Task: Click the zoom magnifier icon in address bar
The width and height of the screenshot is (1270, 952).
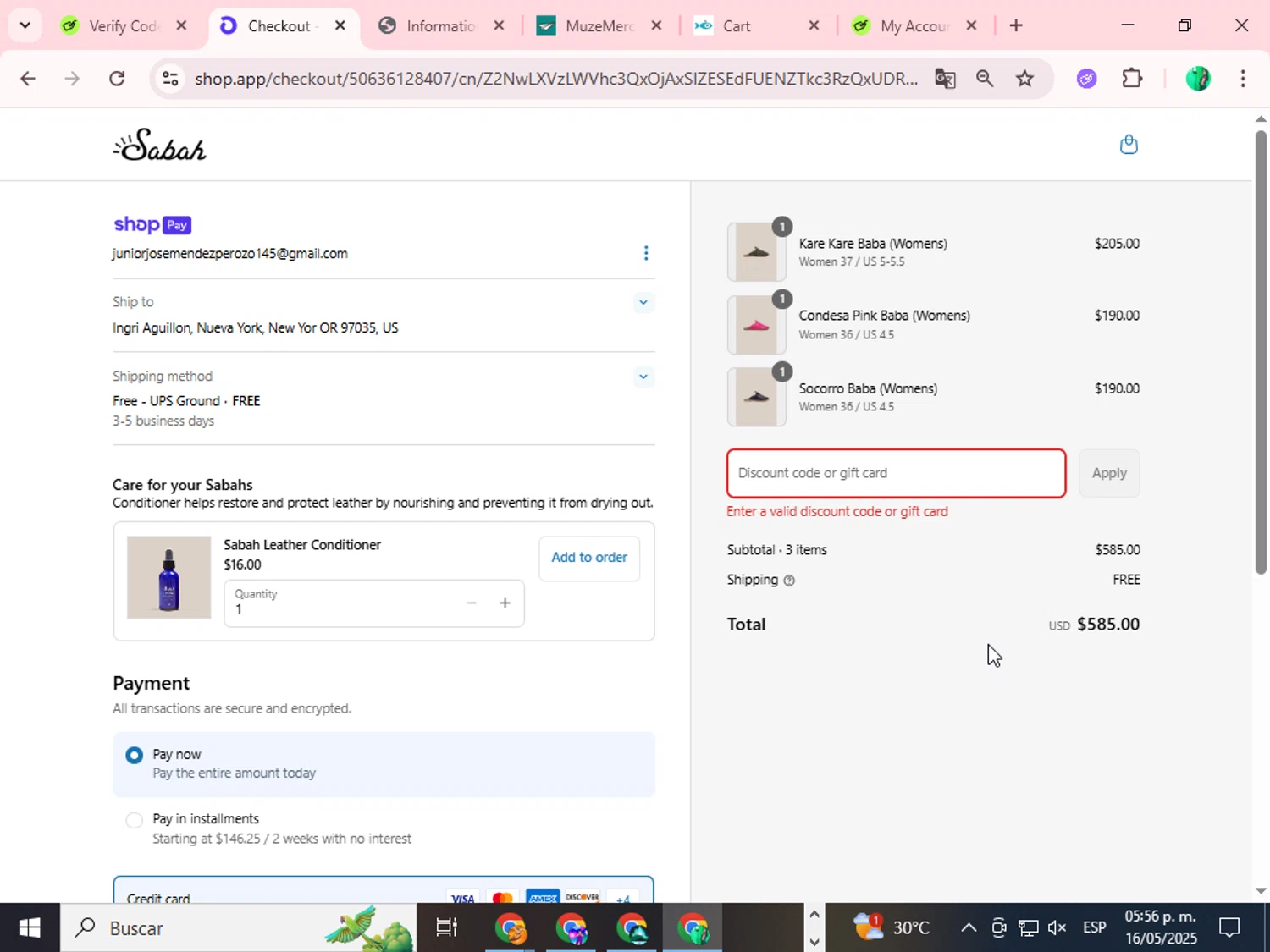Action: [x=985, y=79]
